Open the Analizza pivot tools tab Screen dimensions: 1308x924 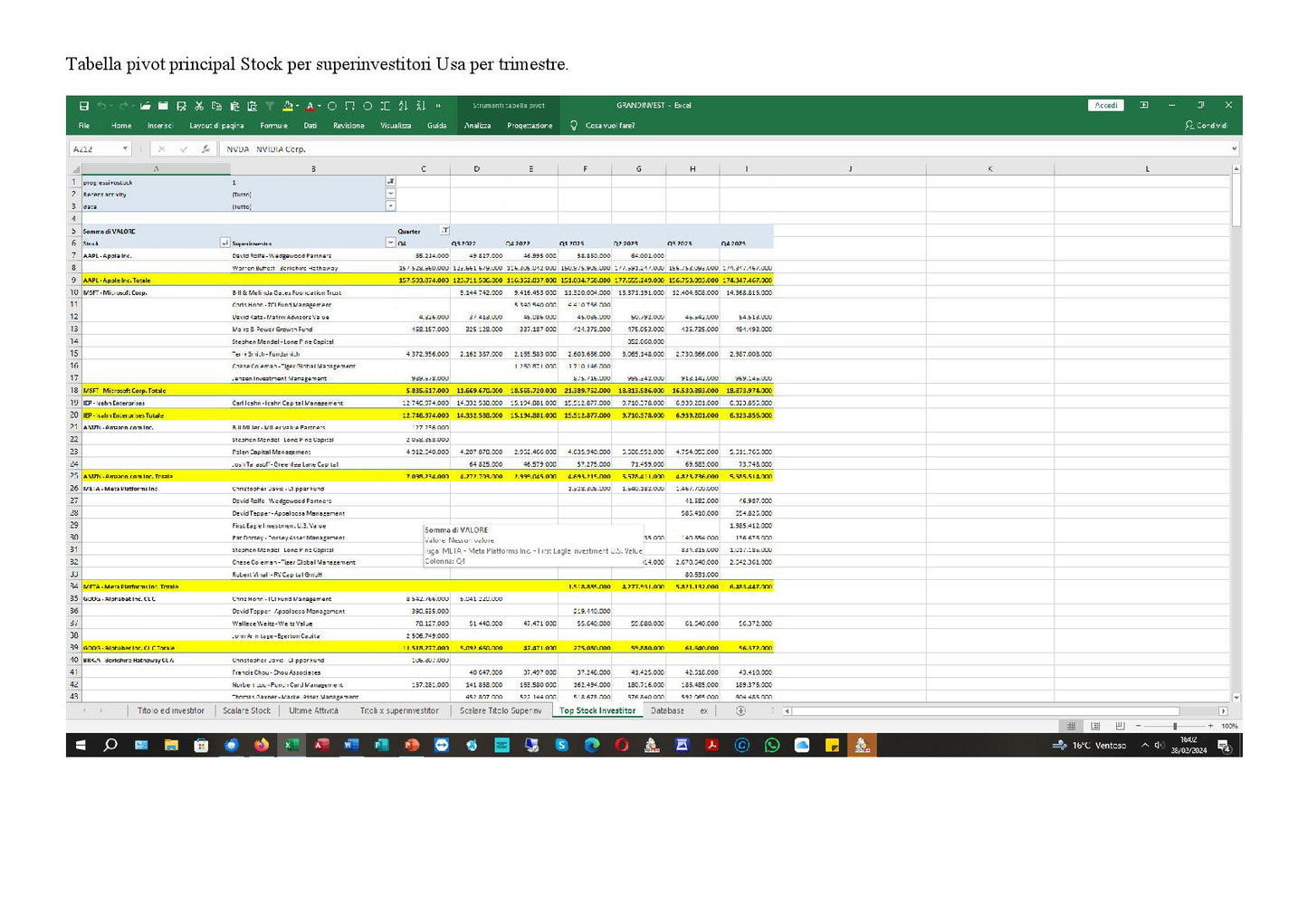[x=478, y=126]
